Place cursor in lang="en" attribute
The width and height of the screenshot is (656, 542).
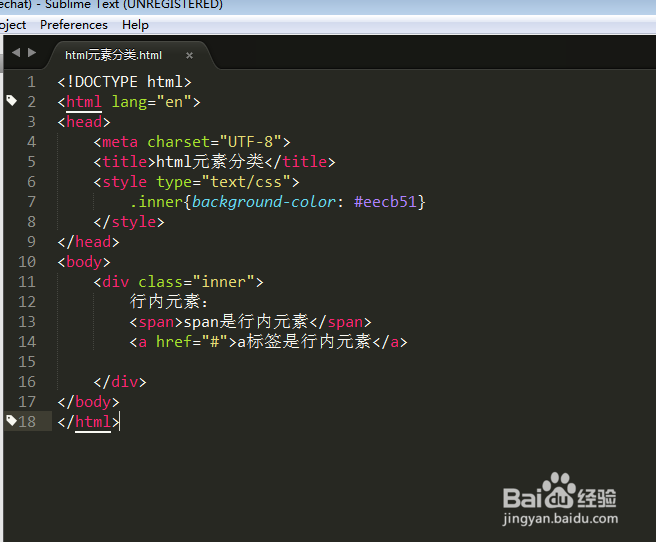coord(151,102)
